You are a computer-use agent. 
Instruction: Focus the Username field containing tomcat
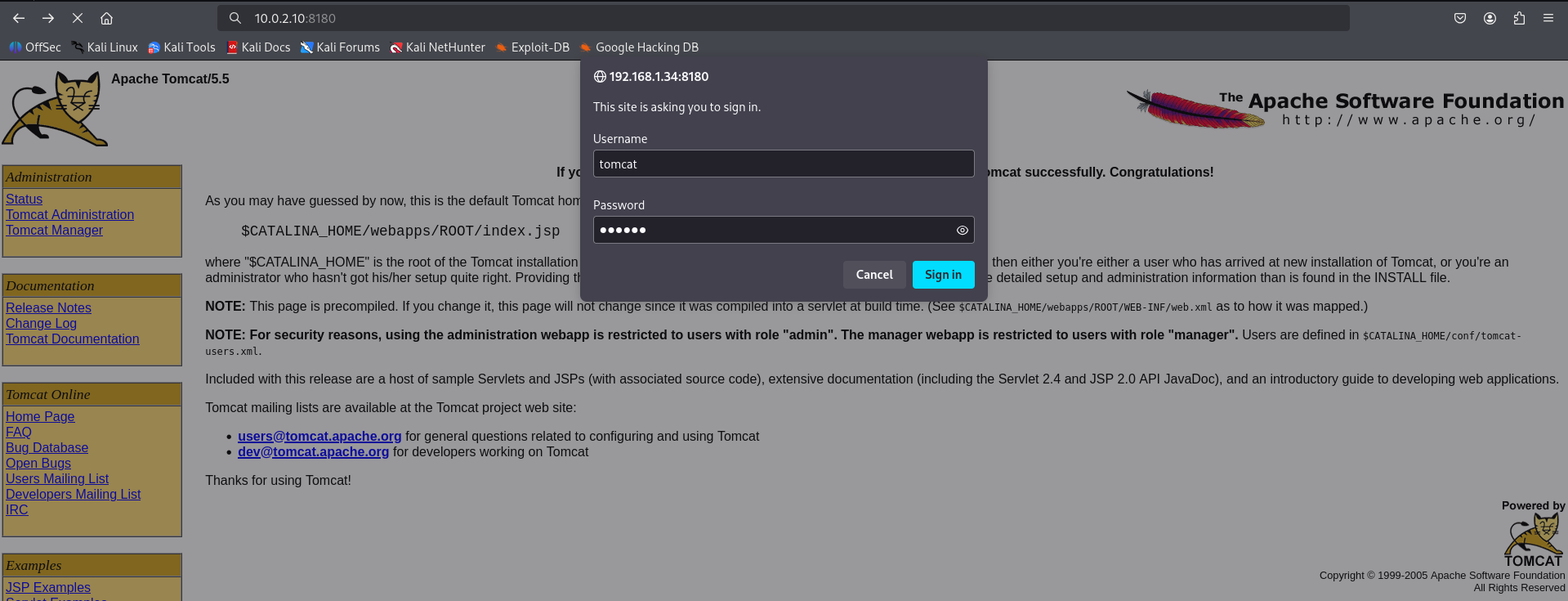point(784,164)
